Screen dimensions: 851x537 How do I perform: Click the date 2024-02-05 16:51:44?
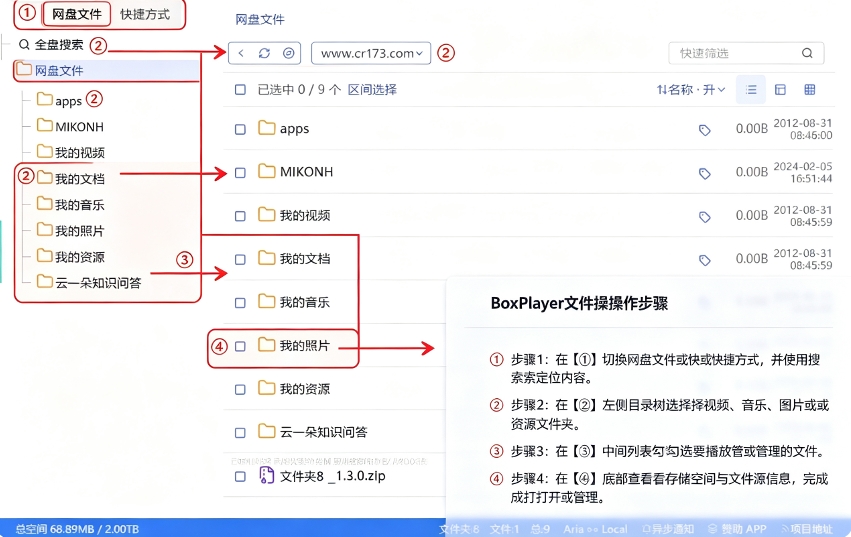(x=803, y=173)
